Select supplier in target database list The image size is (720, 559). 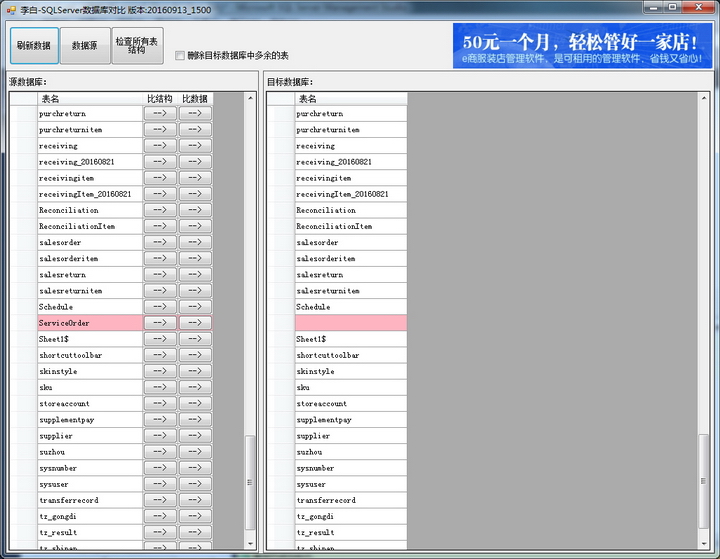351,435
